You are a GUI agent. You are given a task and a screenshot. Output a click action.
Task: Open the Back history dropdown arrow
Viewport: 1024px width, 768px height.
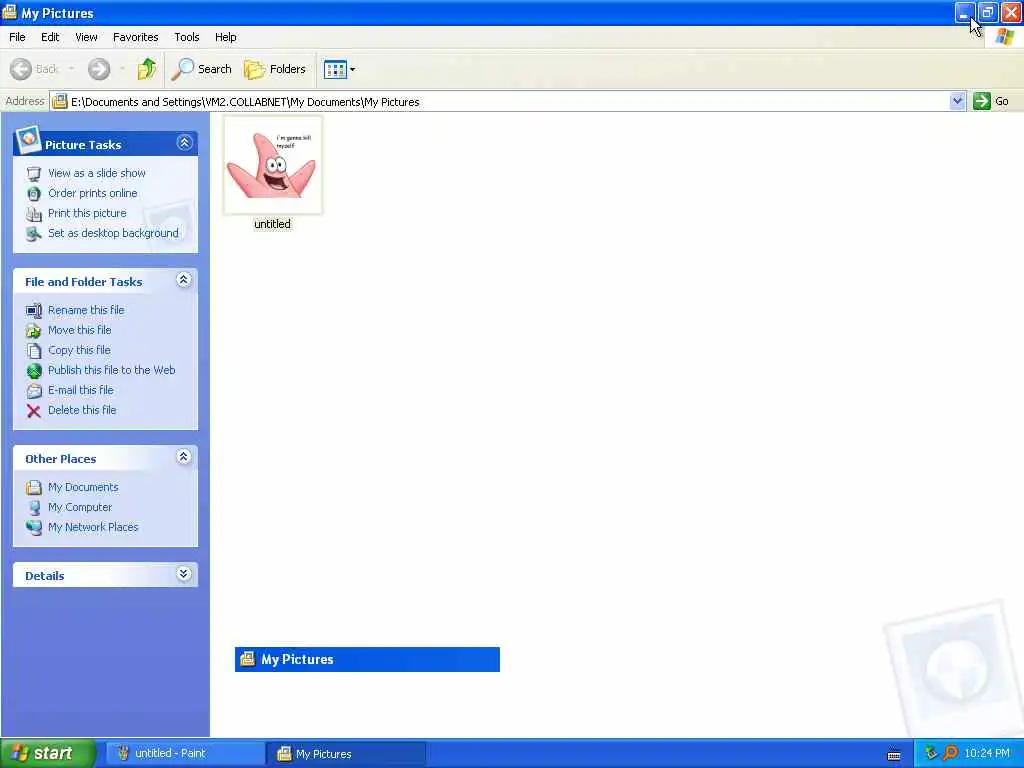(x=71, y=69)
